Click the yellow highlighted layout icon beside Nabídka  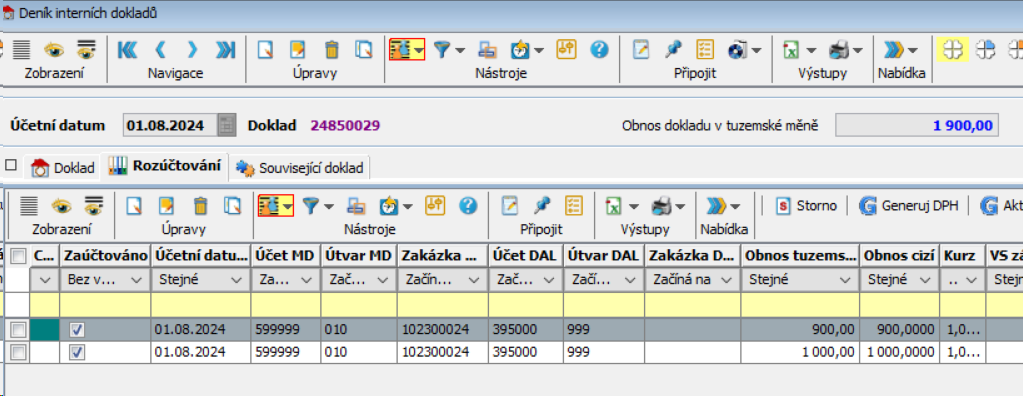point(953,50)
